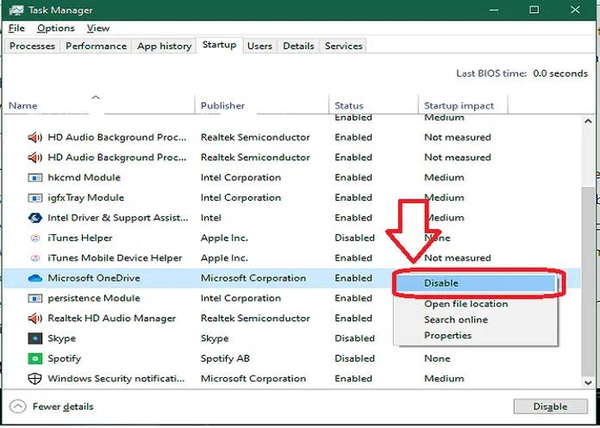Sort startup items by Status column
This screenshot has height=428, width=600.
349,105
